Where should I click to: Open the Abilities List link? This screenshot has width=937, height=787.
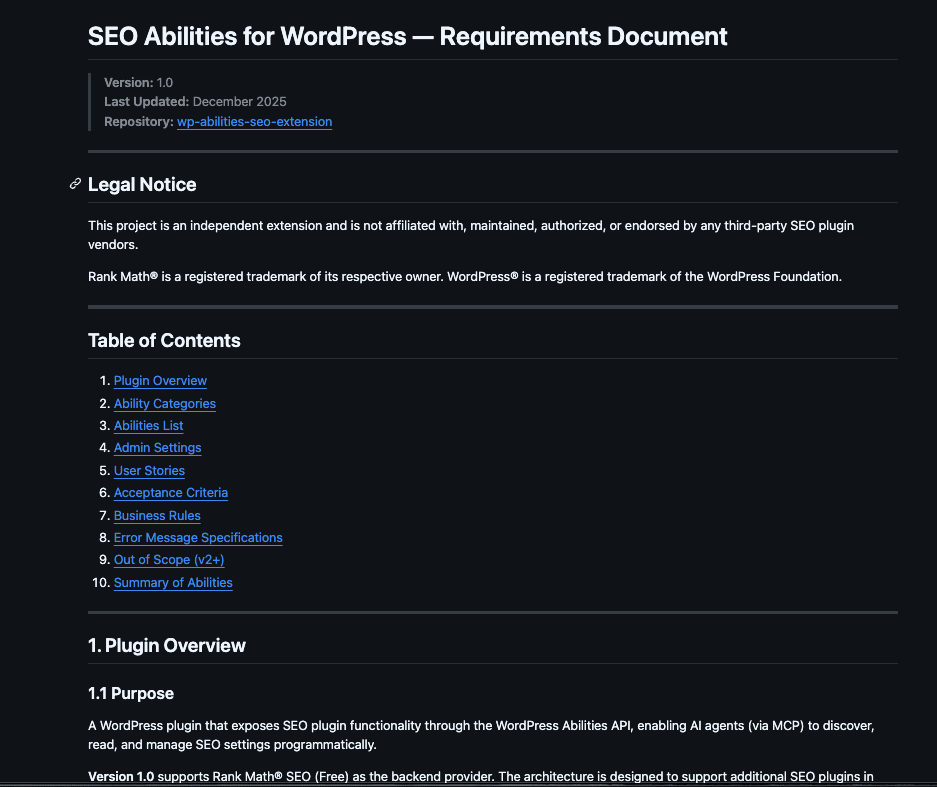(x=148, y=425)
